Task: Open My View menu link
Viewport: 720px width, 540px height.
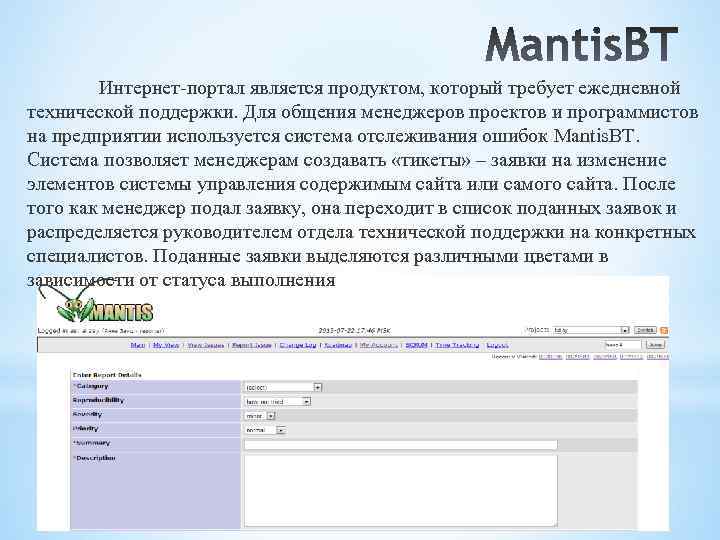Action: 166,345
